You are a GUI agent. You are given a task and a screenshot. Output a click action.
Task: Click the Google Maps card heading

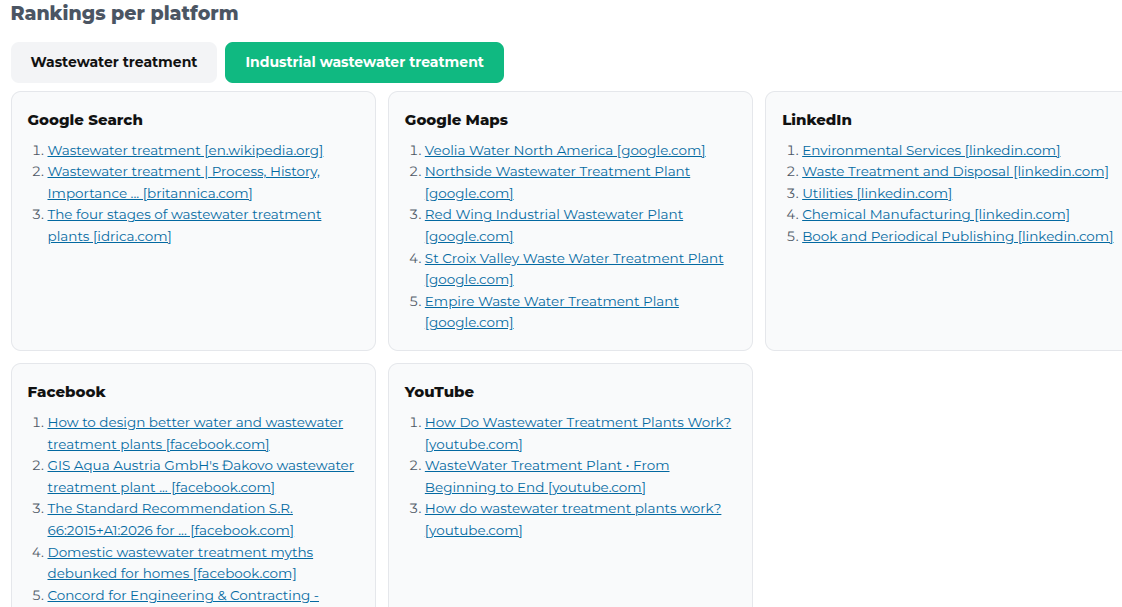pyautogui.click(x=457, y=120)
